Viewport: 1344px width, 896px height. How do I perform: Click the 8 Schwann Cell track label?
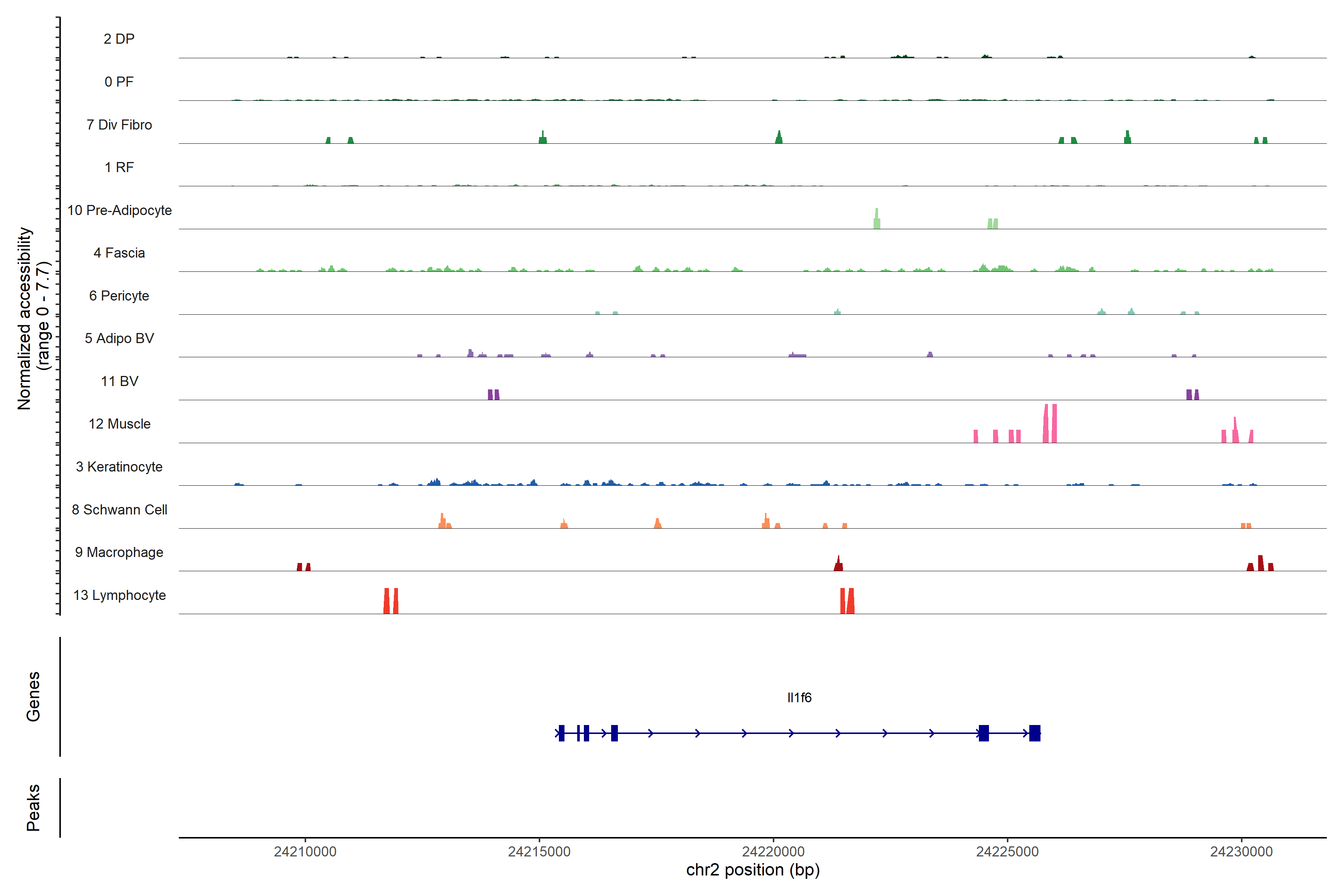click(x=119, y=510)
